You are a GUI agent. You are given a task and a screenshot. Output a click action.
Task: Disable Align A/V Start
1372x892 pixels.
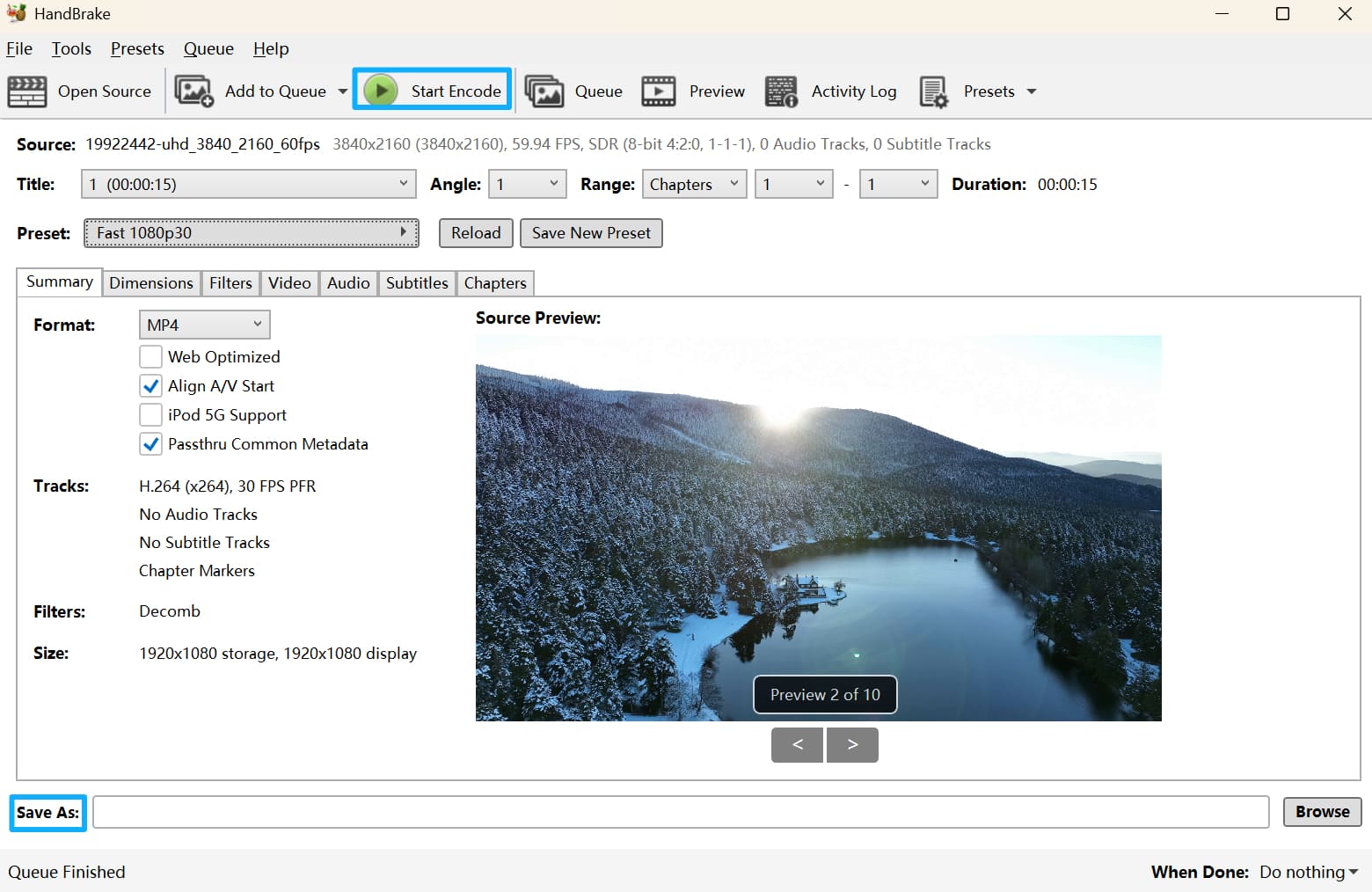click(150, 385)
